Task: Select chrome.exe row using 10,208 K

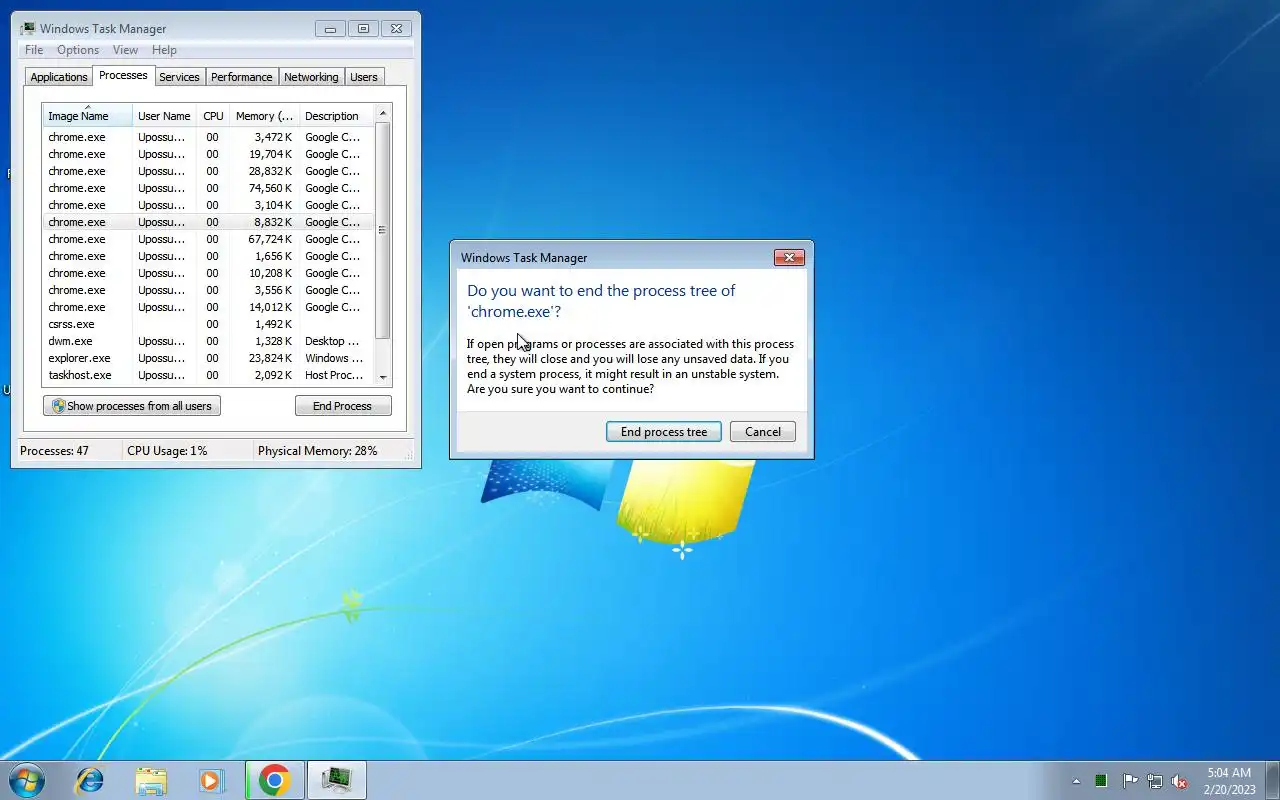Action: 208,273
